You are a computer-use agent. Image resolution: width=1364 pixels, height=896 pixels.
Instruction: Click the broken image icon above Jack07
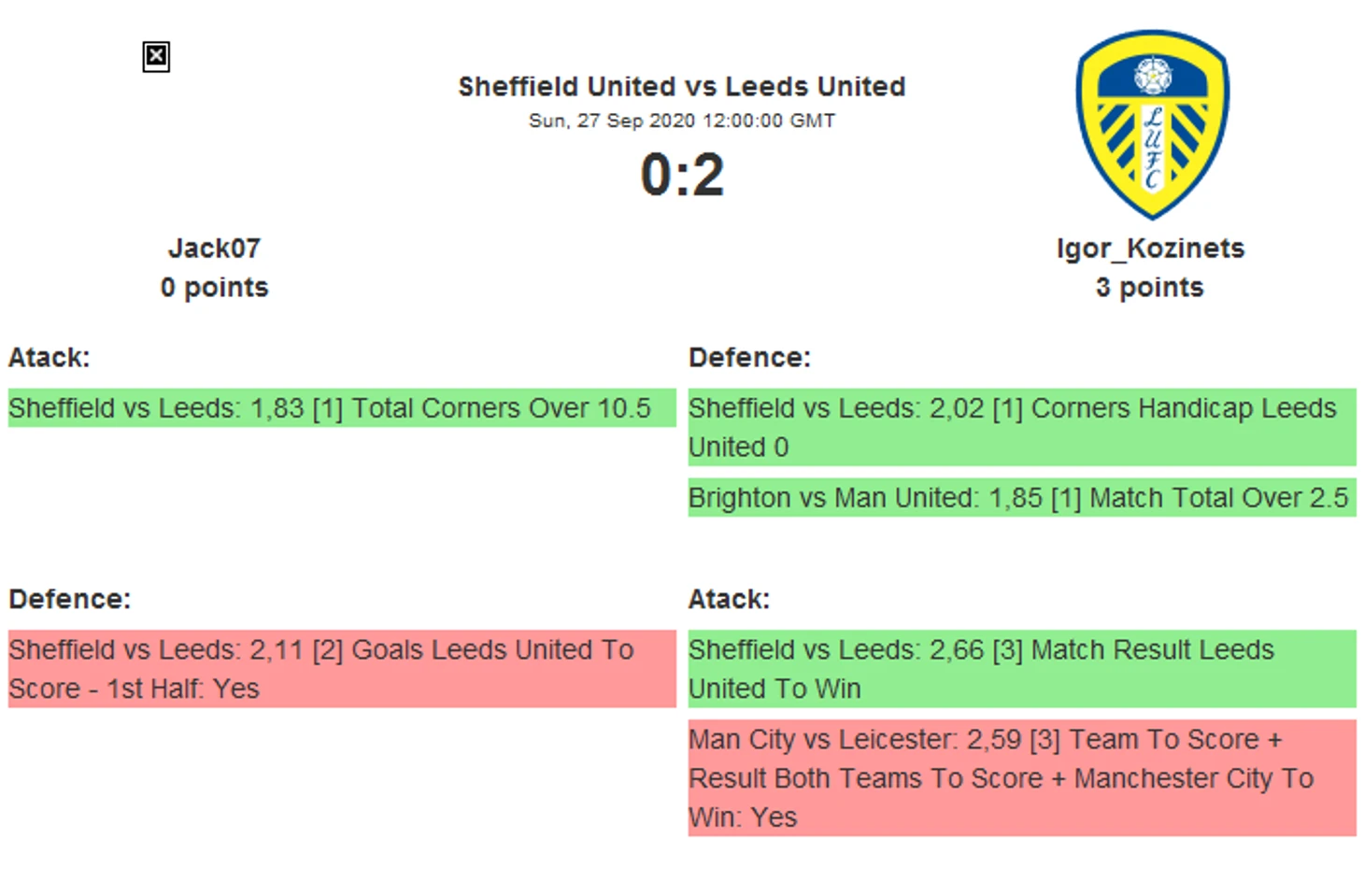pyautogui.click(x=156, y=57)
